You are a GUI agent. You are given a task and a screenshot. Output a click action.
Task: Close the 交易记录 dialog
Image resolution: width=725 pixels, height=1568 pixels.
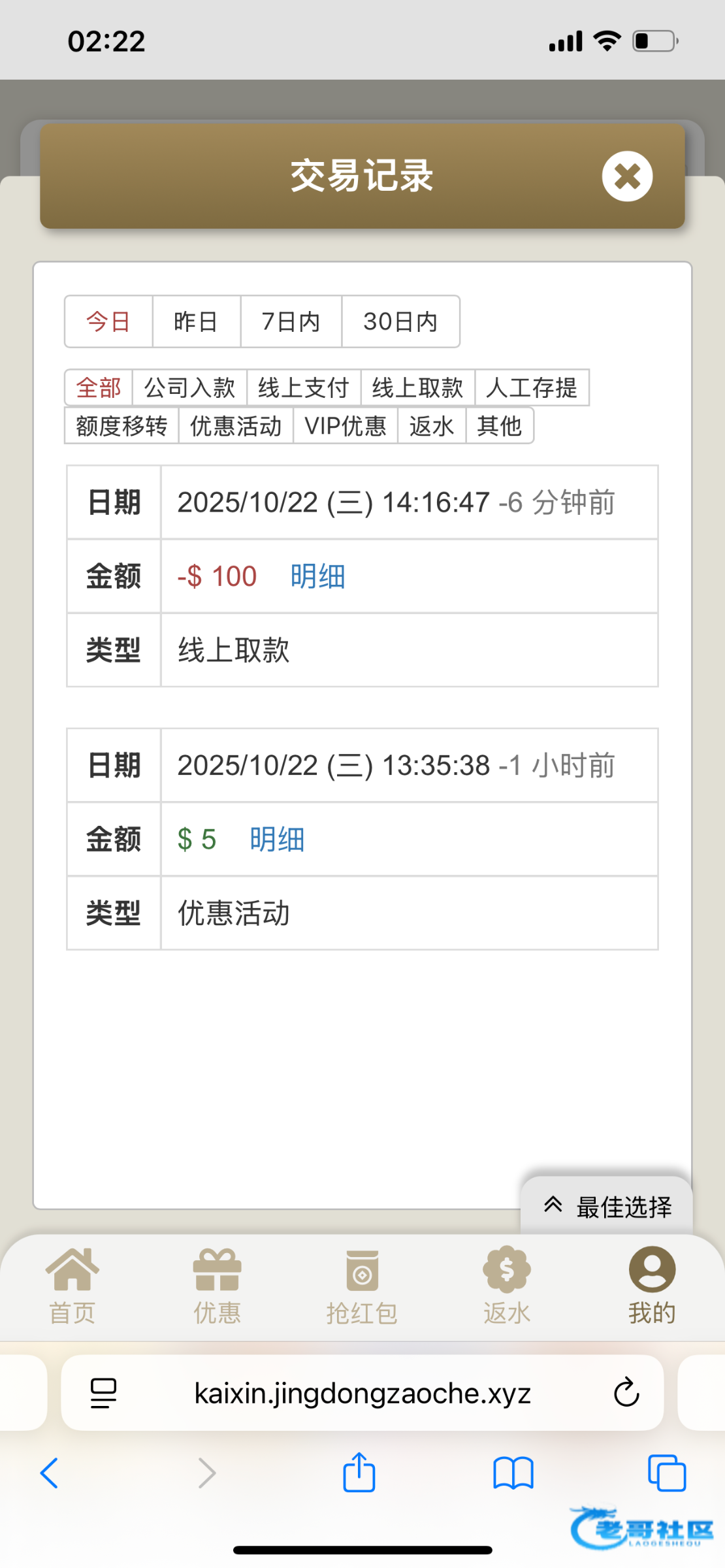click(x=627, y=176)
